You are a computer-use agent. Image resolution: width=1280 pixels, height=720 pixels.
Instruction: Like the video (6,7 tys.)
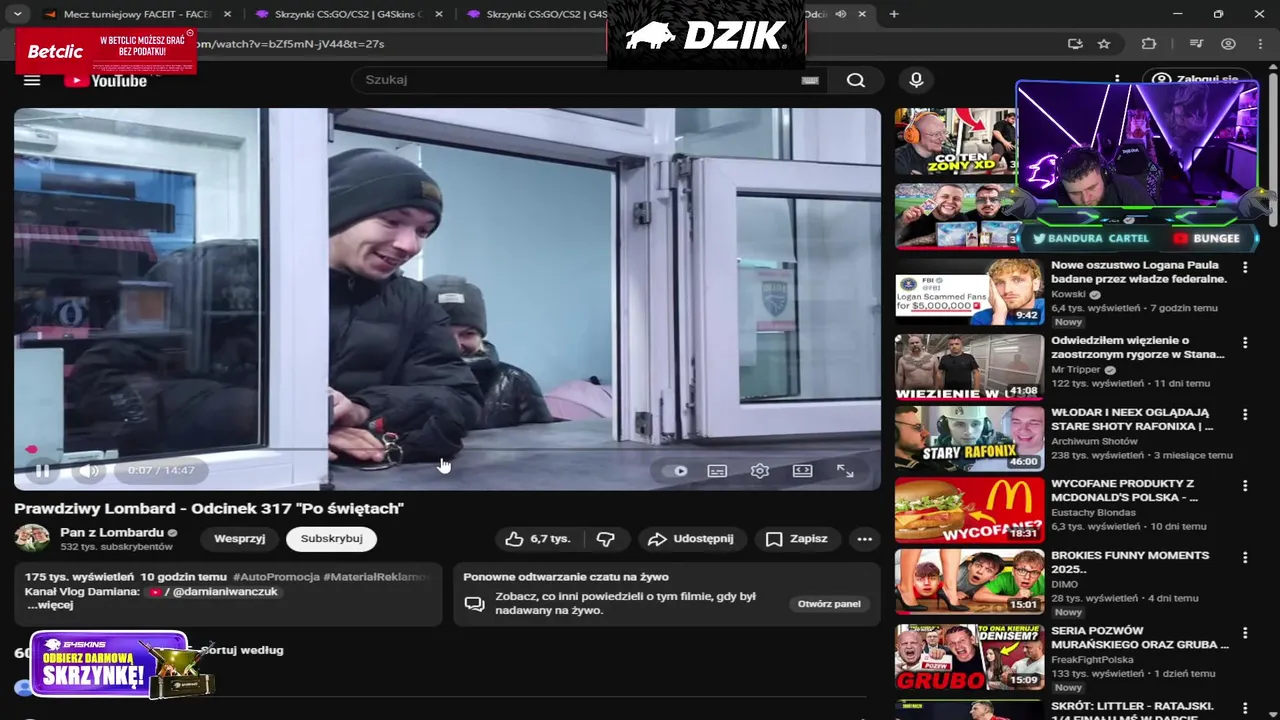point(538,538)
